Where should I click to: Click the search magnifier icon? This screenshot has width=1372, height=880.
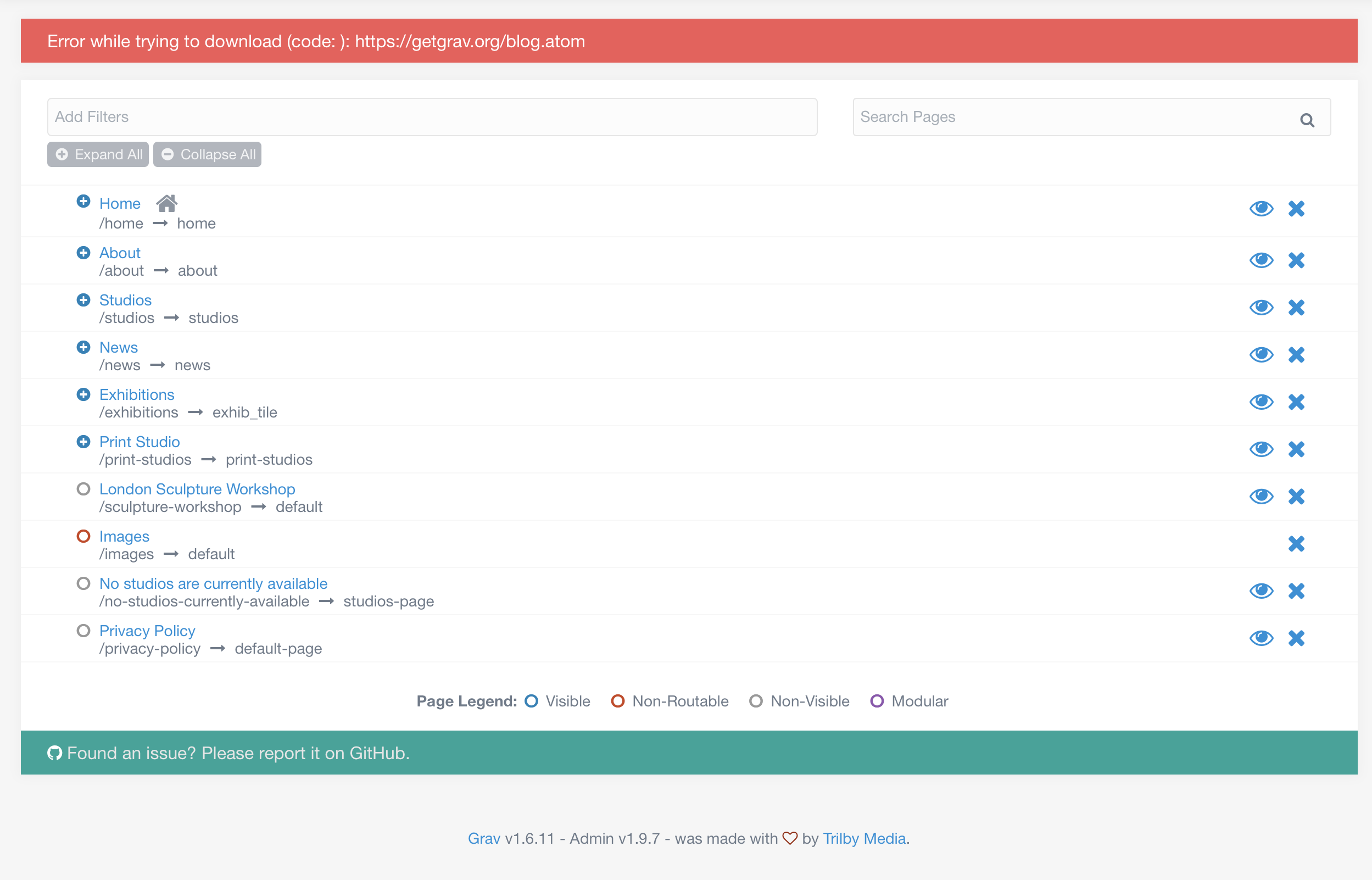point(1307,120)
